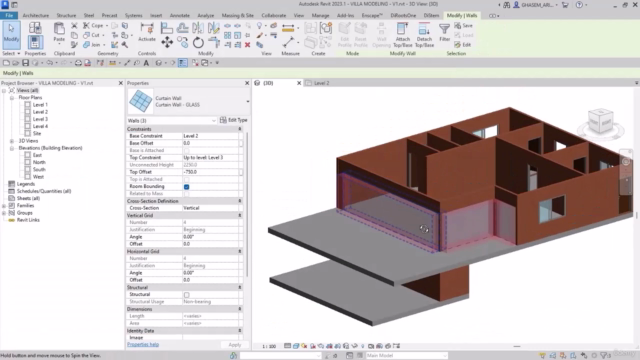The width and height of the screenshot is (640, 360).
Task: Toggle the Structural checkbox
Action: coord(187,295)
